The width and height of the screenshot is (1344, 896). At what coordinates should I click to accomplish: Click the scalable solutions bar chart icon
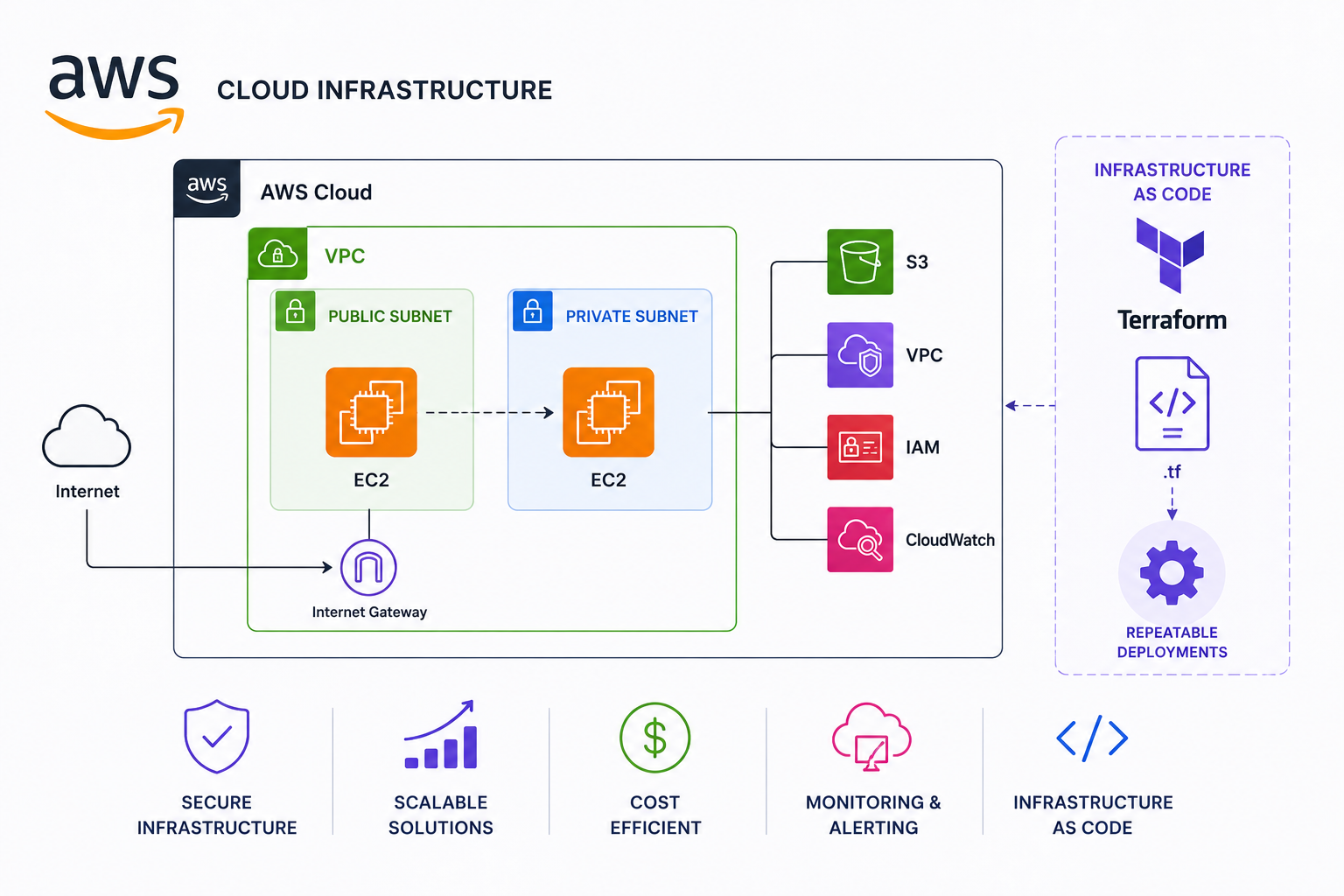tap(441, 735)
